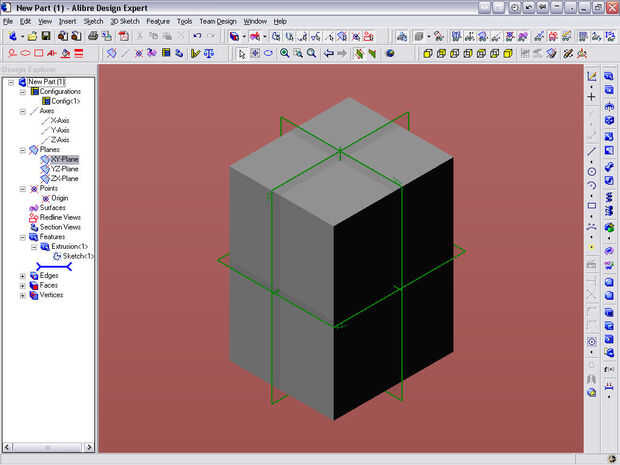Image resolution: width=620 pixels, height=465 pixels.
Task: Select the XY-Plane in the tree
Action: [x=64, y=160]
